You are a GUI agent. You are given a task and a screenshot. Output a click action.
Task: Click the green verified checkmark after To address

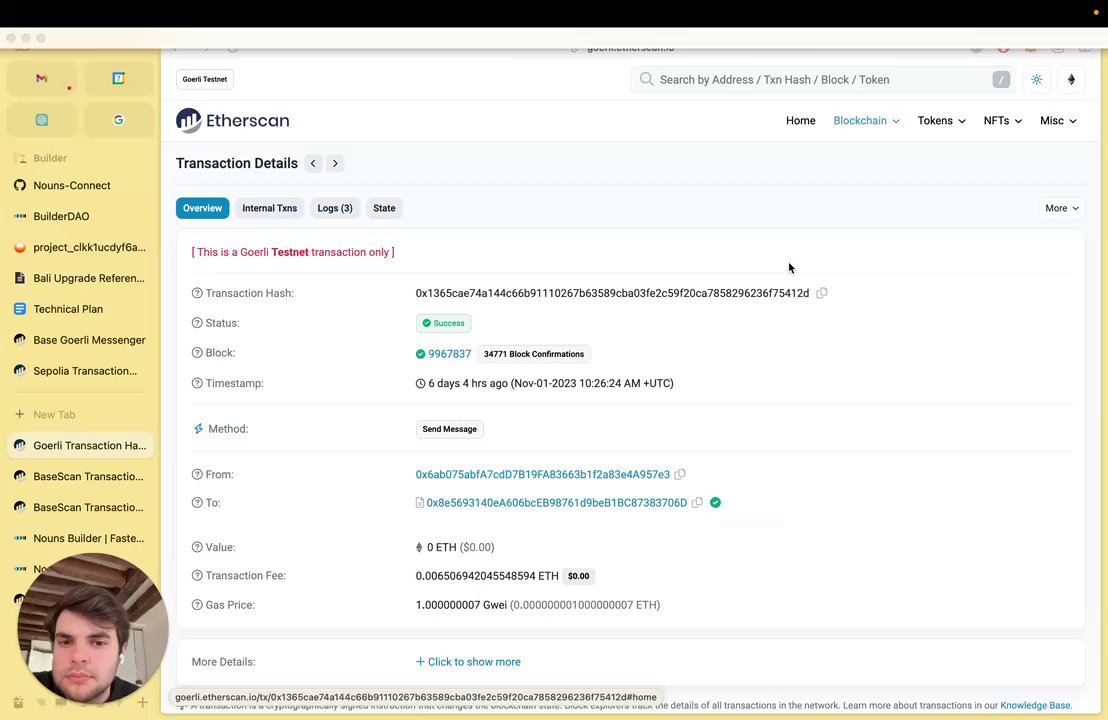(715, 502)
